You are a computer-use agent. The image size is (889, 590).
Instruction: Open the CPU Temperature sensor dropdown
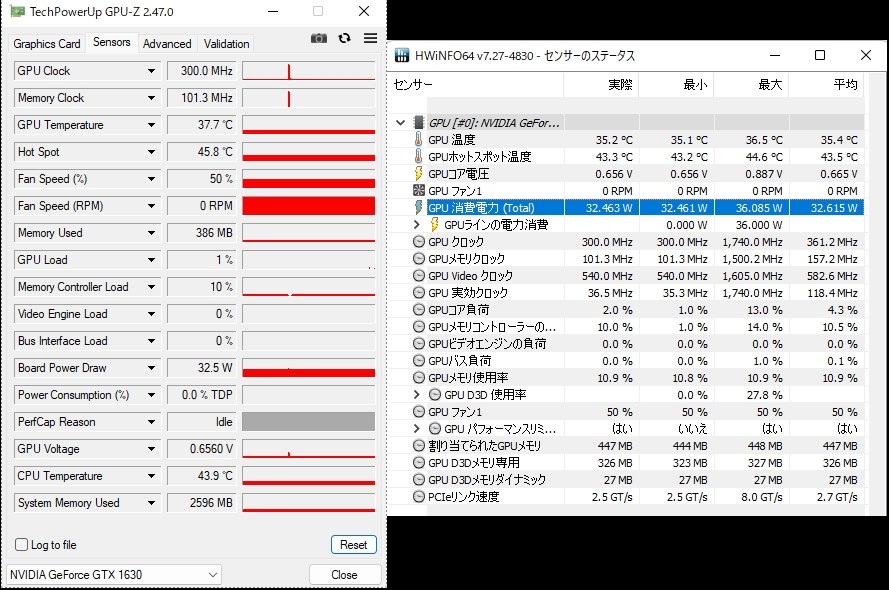click(x=151, y=476)
